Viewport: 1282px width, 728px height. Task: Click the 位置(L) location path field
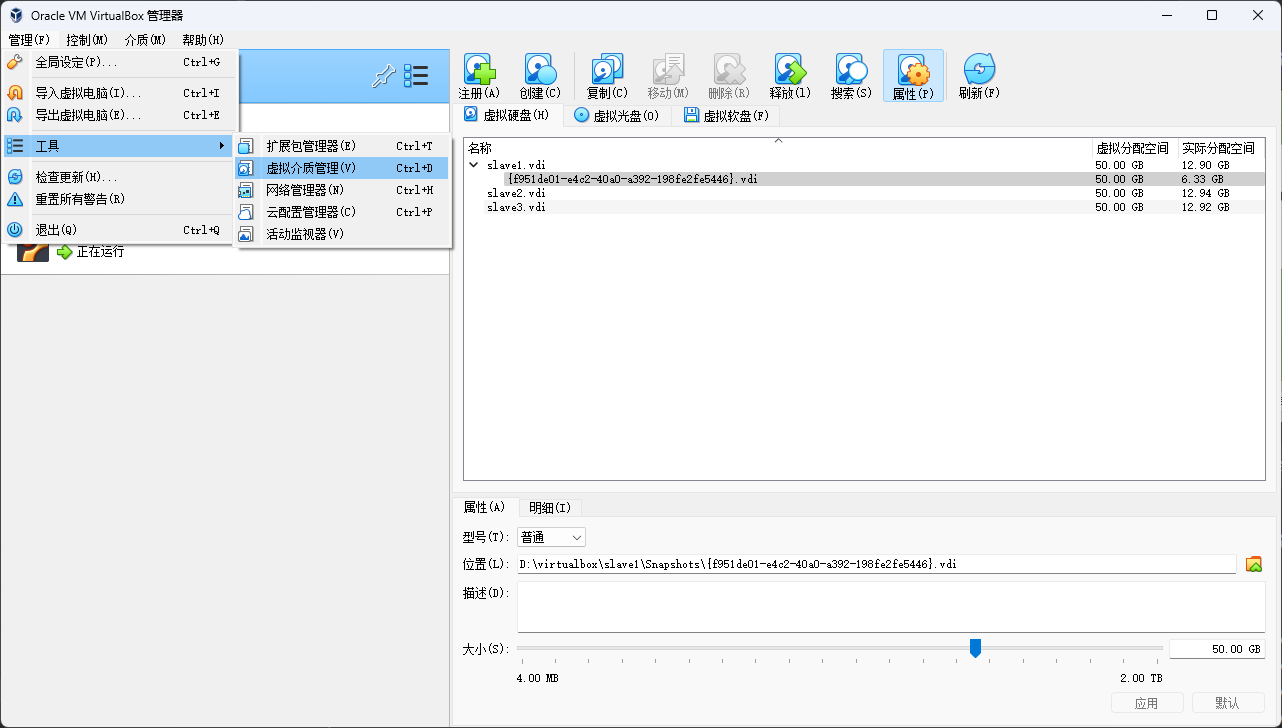[x=876, y=564]
